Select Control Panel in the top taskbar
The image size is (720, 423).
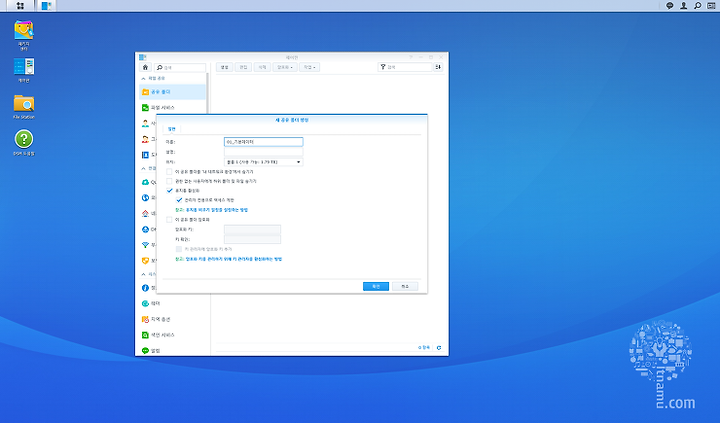click(x=46, y=6)
